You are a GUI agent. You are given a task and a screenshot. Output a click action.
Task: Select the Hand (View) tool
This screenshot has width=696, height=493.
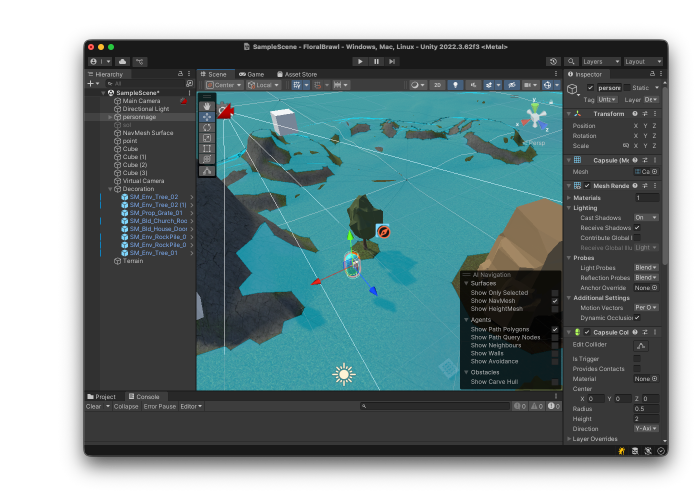(x=207, y=106)
